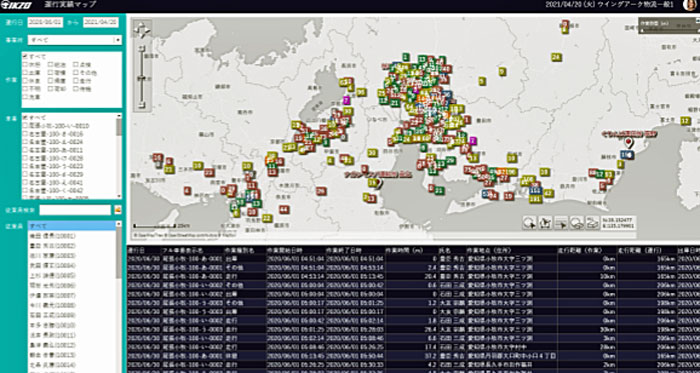This screenshot has width=700, height=373.
Task: Click the employee search button icon
Action: coord(118,209)
